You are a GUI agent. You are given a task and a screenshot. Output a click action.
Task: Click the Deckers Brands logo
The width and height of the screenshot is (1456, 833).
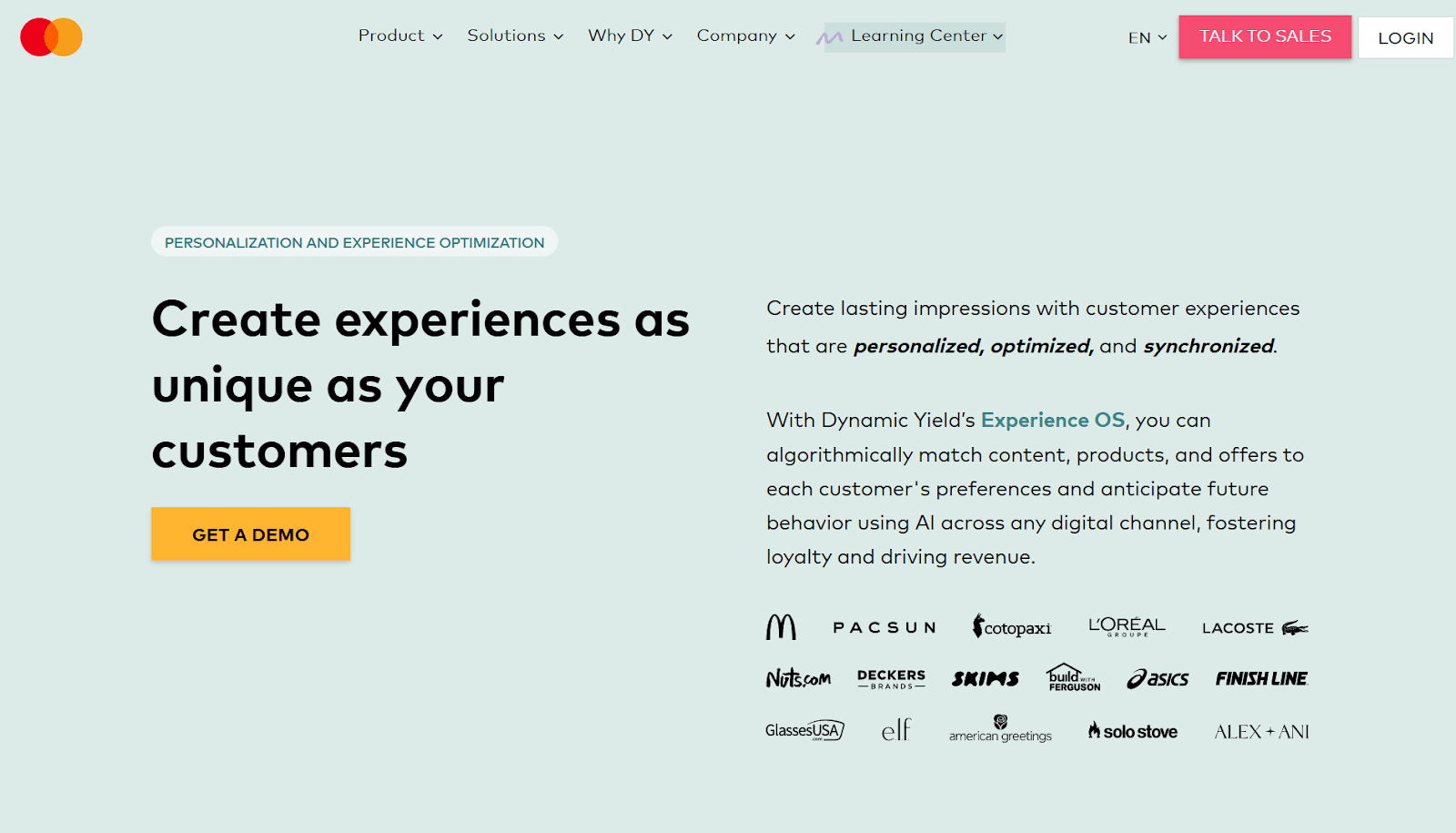pos(891,679)
